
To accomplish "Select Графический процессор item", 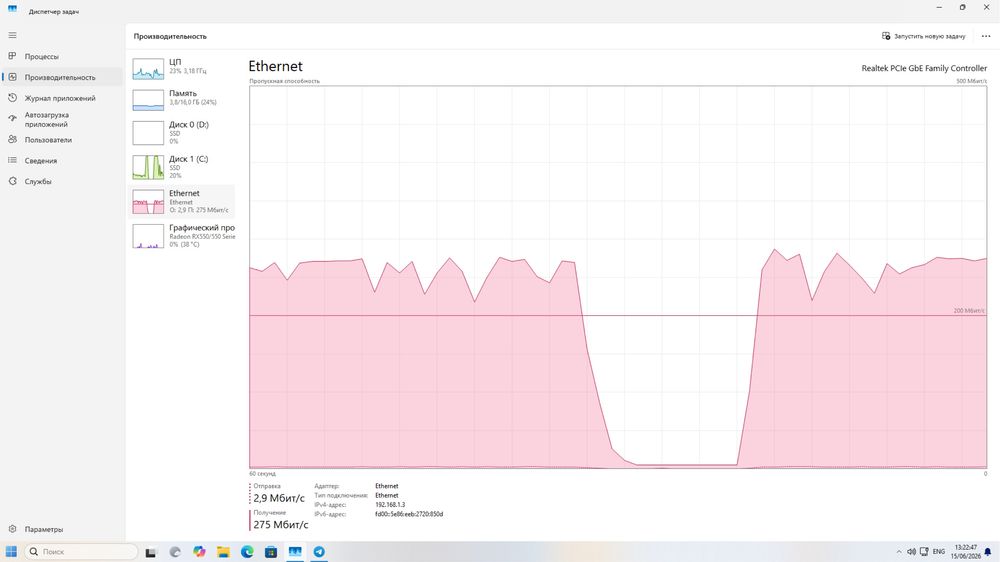I will [182, 236].
